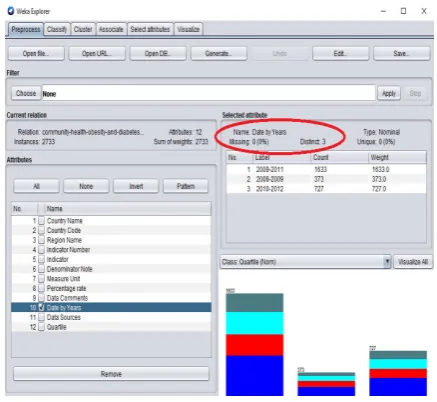Check the Data Comments attribute checkbox
This screenshot has height=402, width=437.
(x=41, y=298)
